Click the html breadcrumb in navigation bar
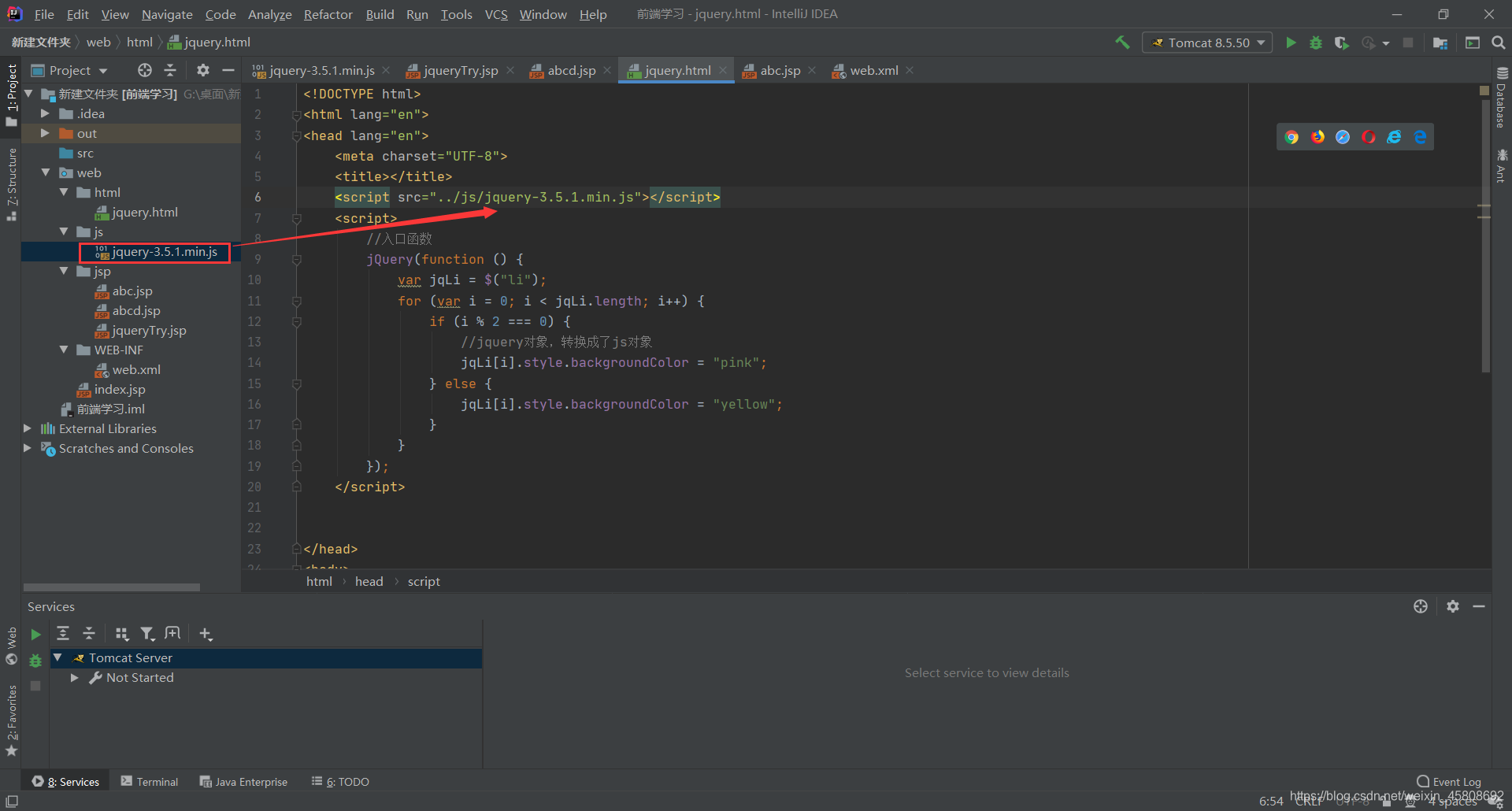1512x811 pixels. 139,43
